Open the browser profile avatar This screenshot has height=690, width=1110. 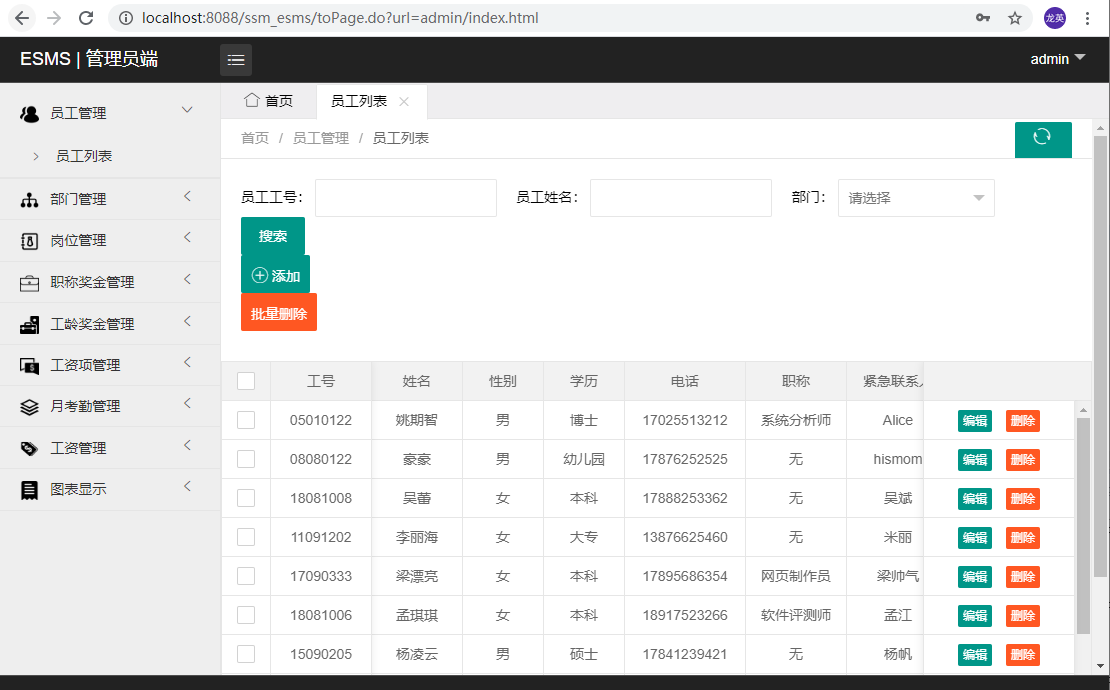pyautogui.click(x=1055, y=18)
